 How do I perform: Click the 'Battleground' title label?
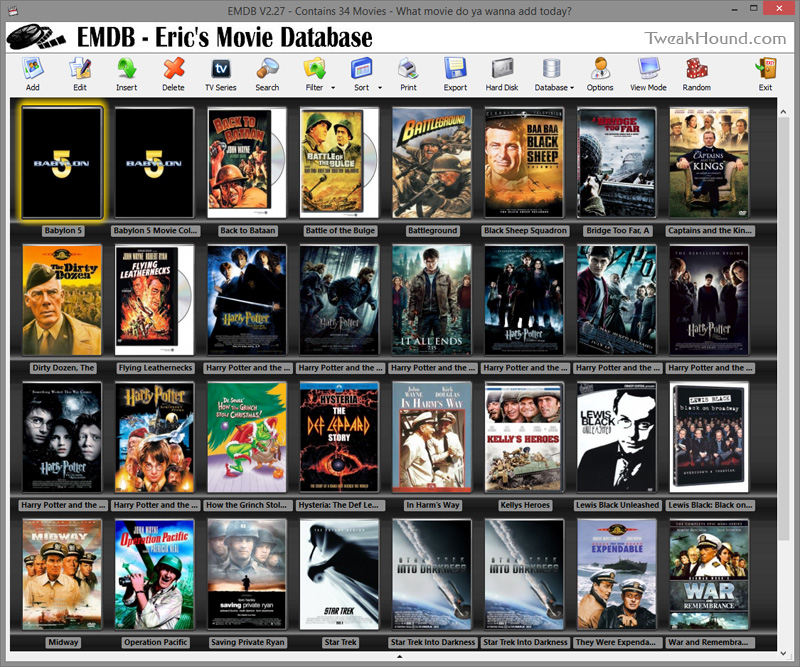point(433,231)
